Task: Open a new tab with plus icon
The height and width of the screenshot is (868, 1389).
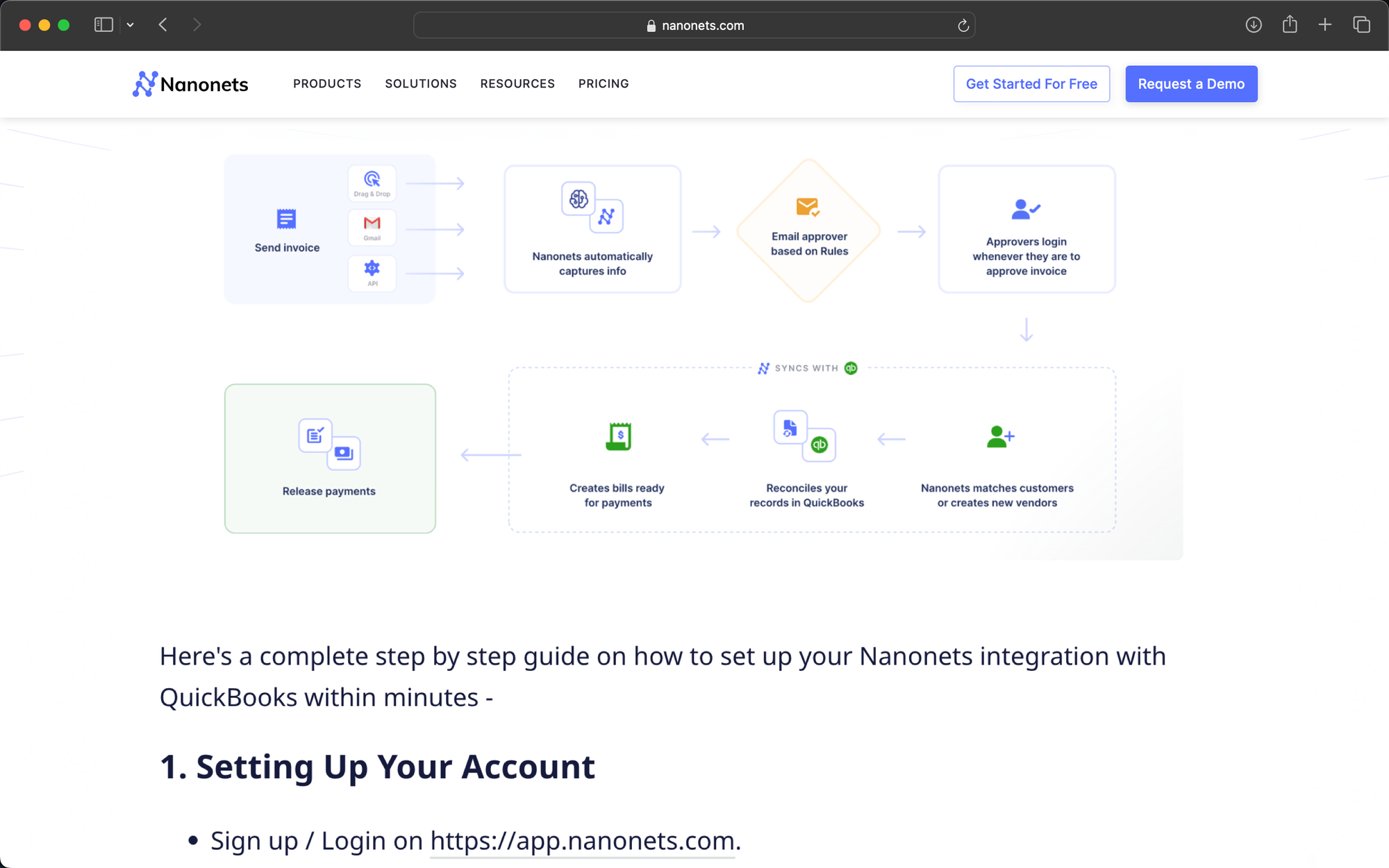Action: coord(1325,25)
